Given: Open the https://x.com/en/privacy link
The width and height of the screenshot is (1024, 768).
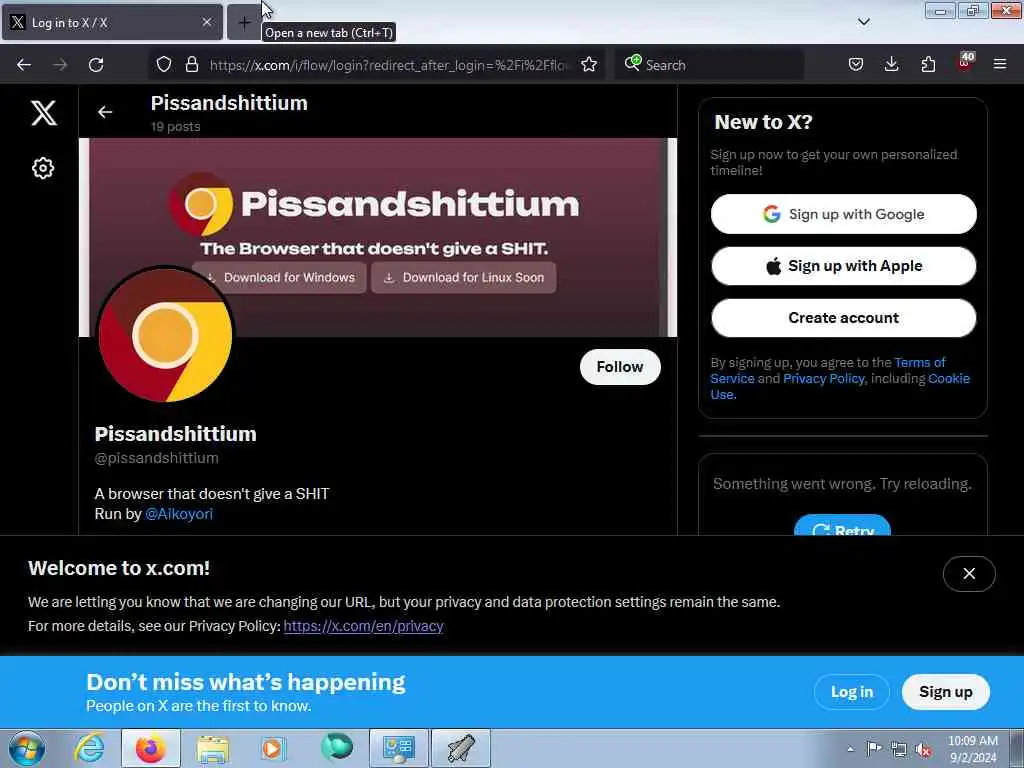Looking at the screenshot, I should (x=363, y=626).
